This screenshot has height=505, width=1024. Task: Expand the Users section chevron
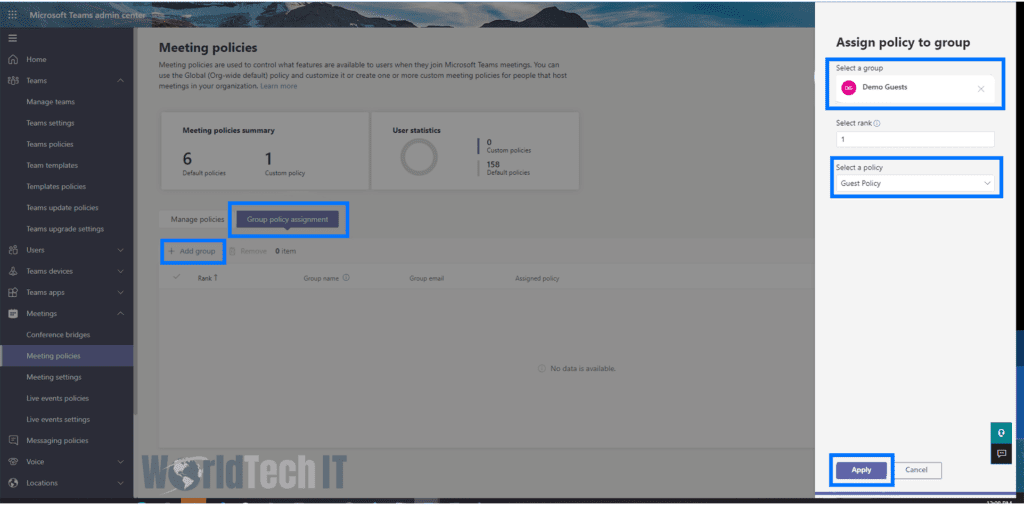(120, 250)
